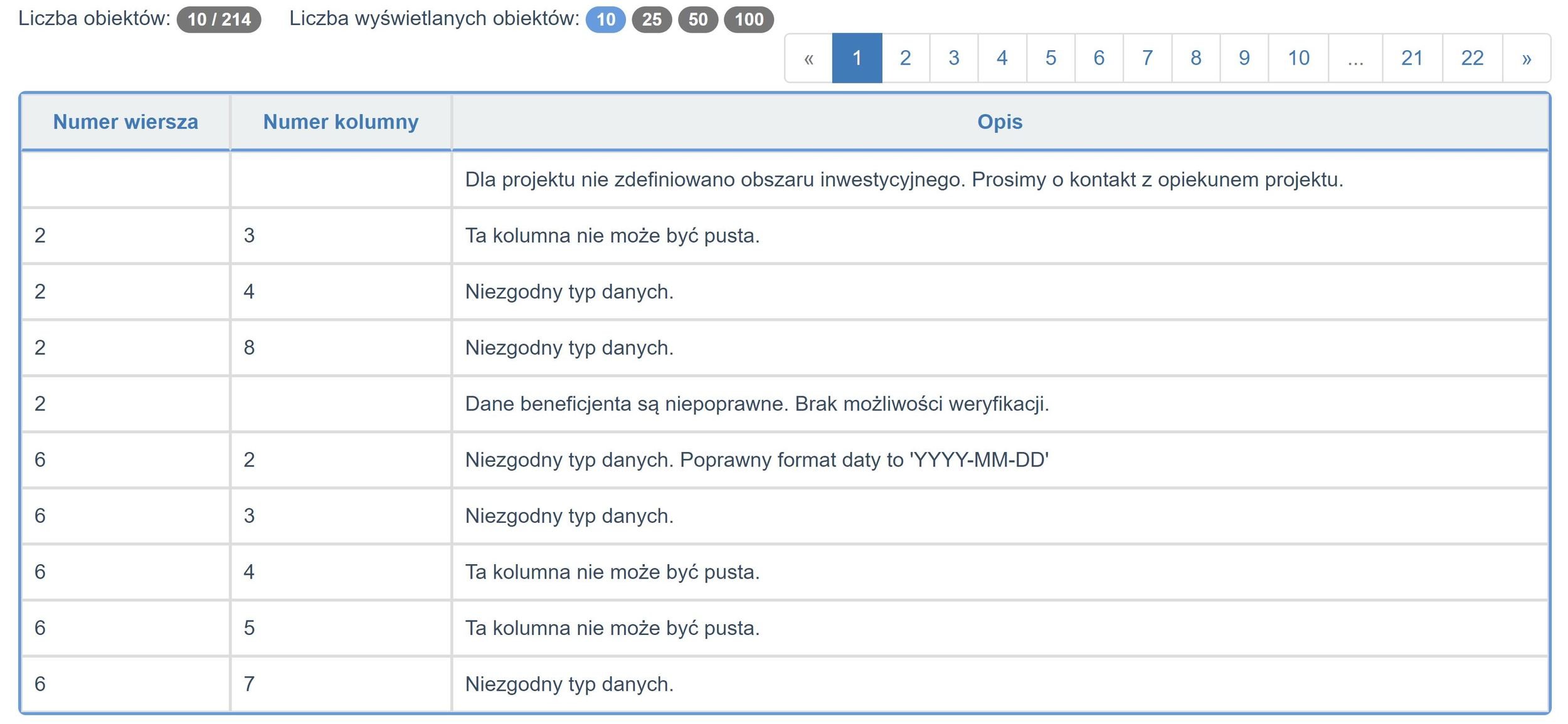This screenshot has height=724, width=1568.
Task: Go to last page 22
Action: pos(1472,58)
